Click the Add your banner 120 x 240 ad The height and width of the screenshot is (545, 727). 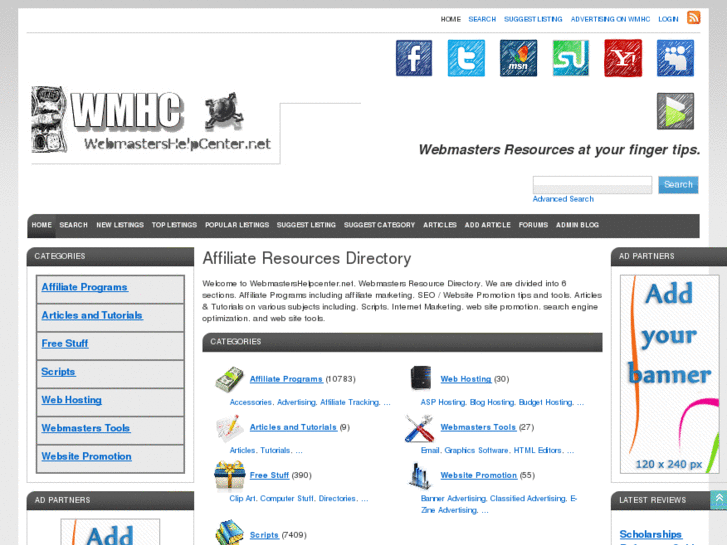(x=670, y=374)
